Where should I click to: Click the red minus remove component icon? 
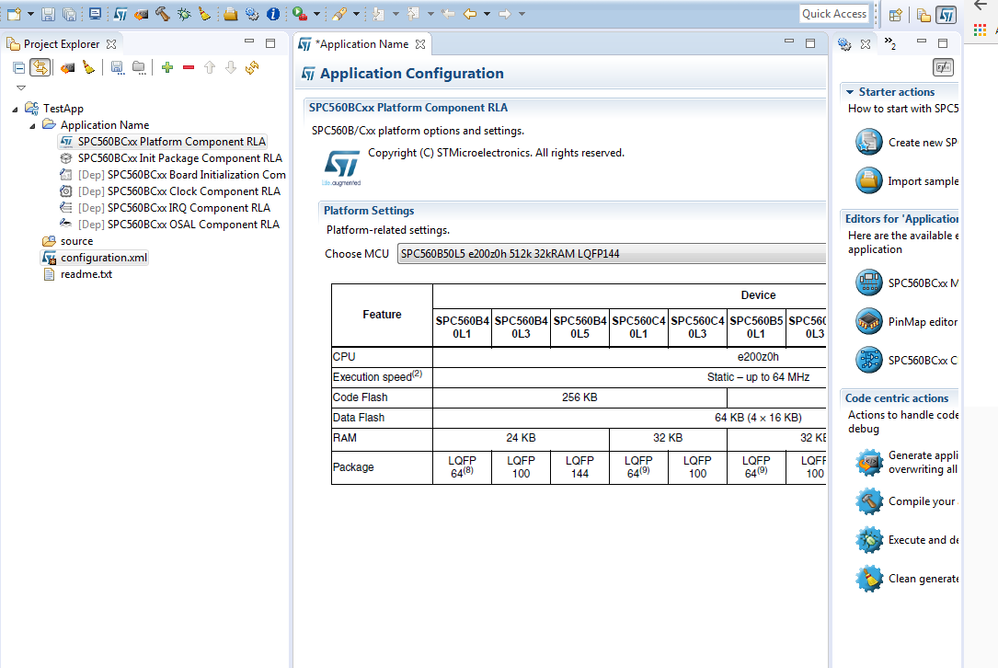188,67
